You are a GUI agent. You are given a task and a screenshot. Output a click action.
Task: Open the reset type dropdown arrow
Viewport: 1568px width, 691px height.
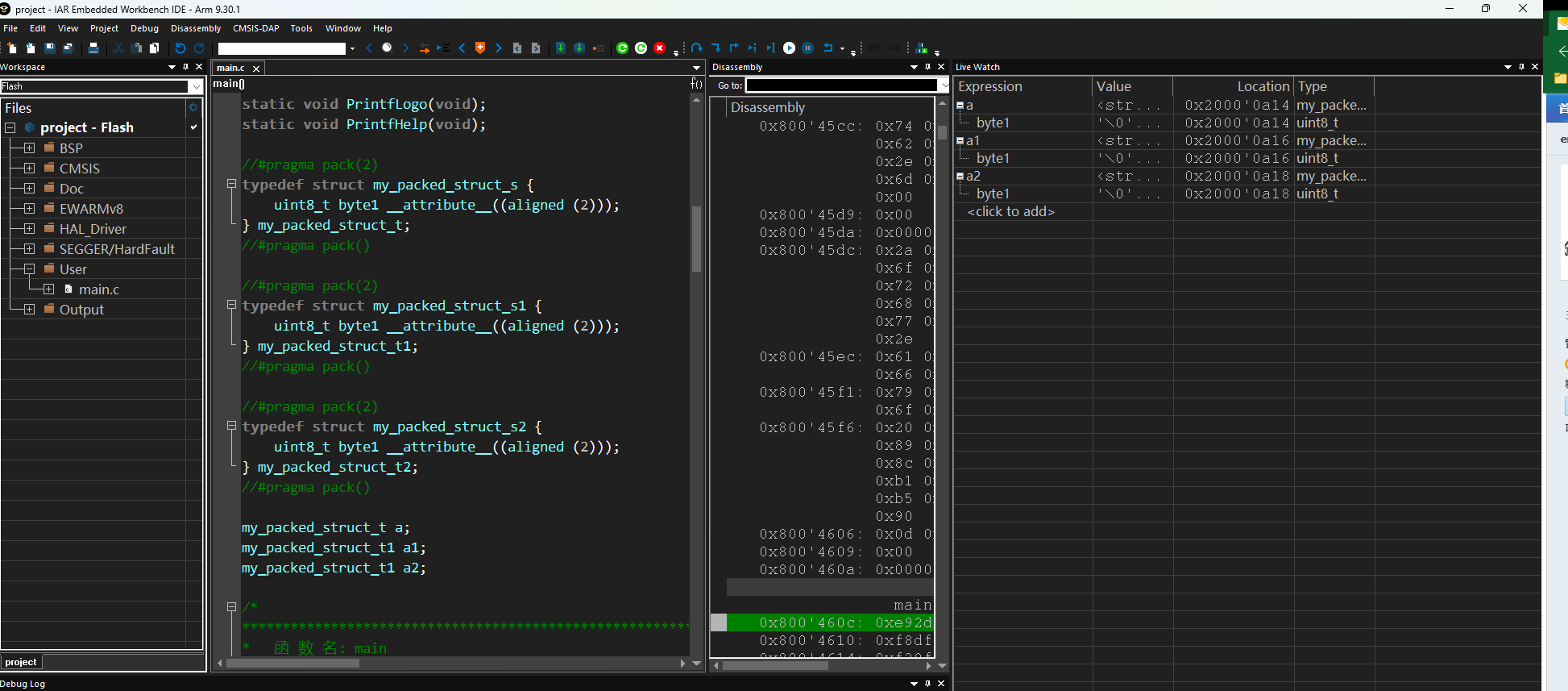point(842,48)
